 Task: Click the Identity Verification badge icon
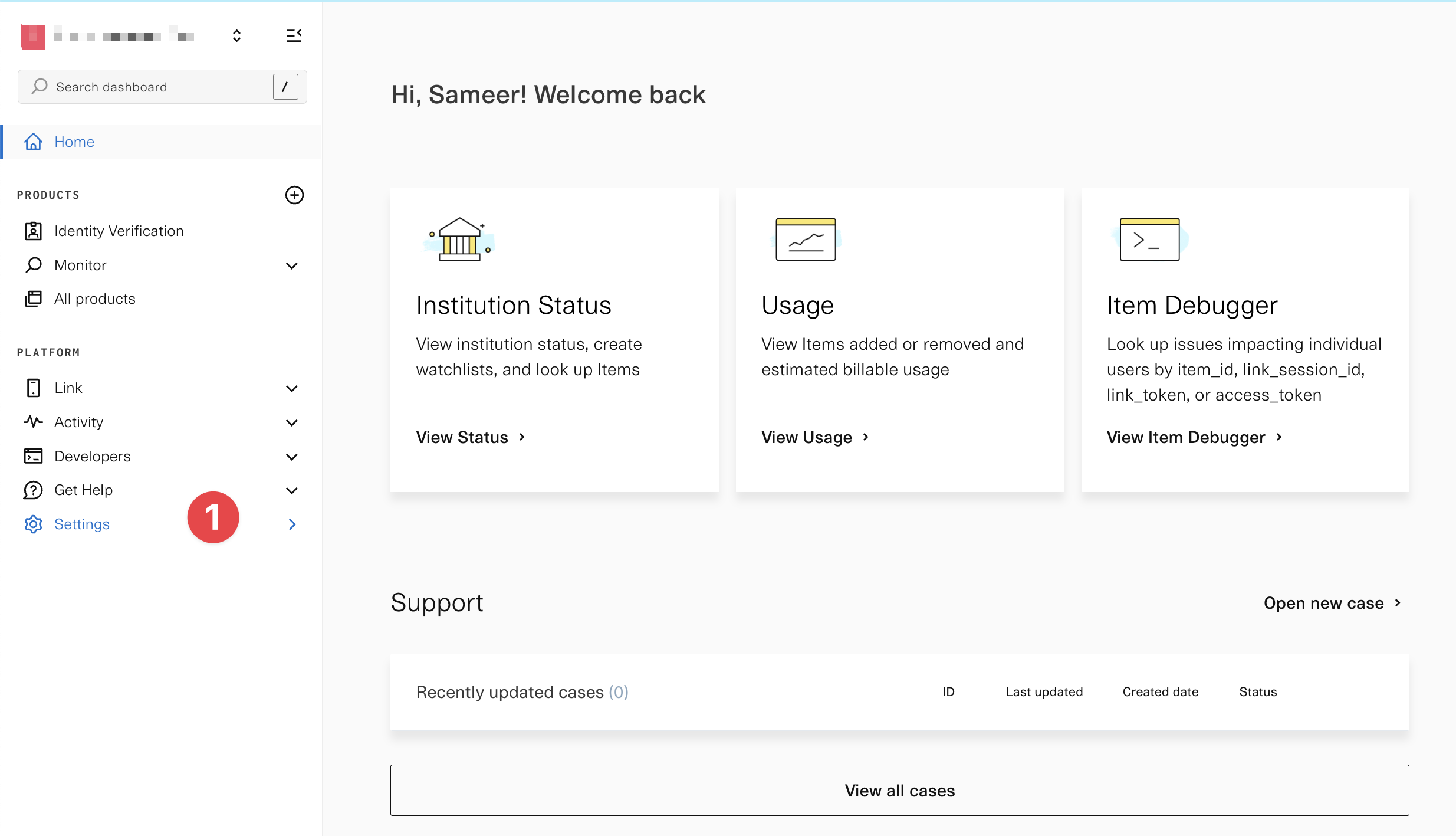pos(34,231)
